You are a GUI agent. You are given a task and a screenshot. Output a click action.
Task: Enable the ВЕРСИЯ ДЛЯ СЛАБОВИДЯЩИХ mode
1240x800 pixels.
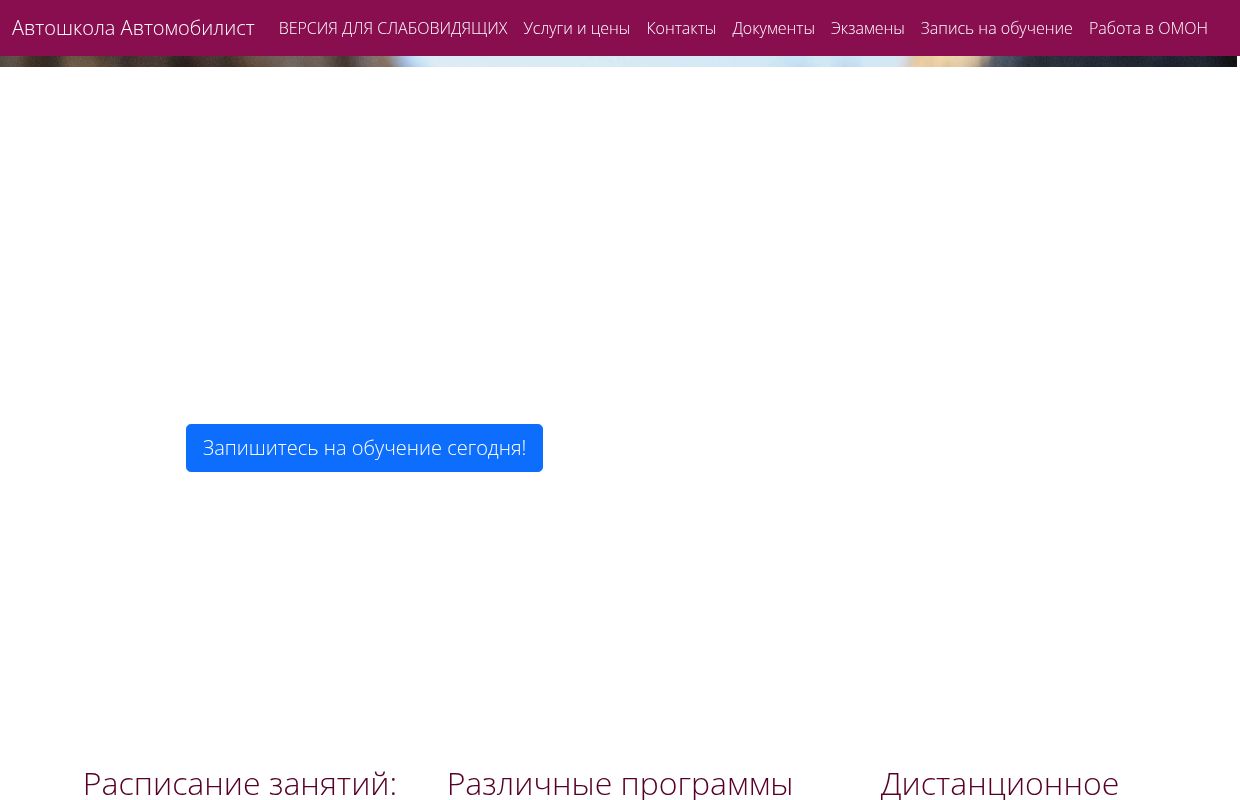[393, 28]
